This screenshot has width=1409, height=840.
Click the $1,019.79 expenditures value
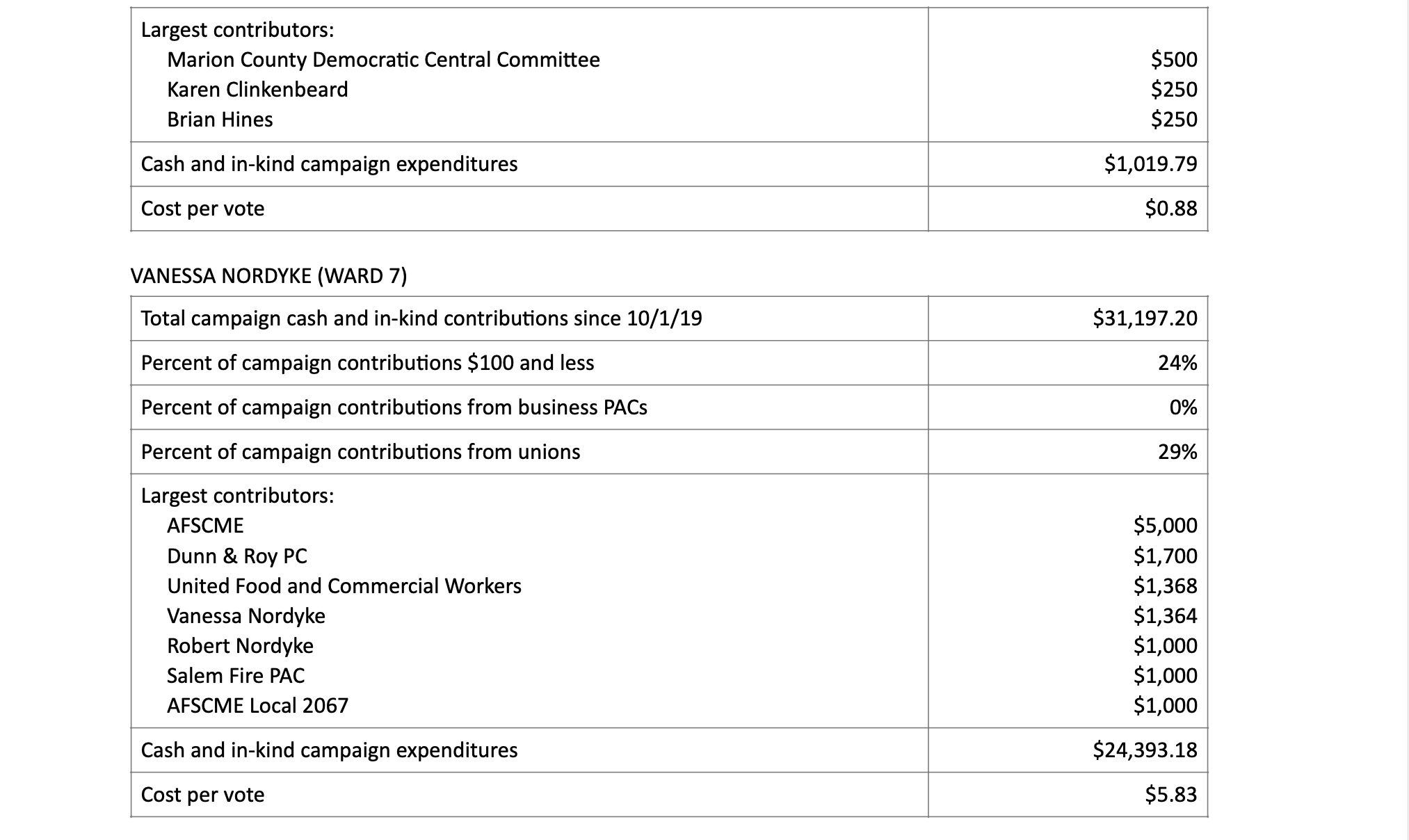[1150, 164]
